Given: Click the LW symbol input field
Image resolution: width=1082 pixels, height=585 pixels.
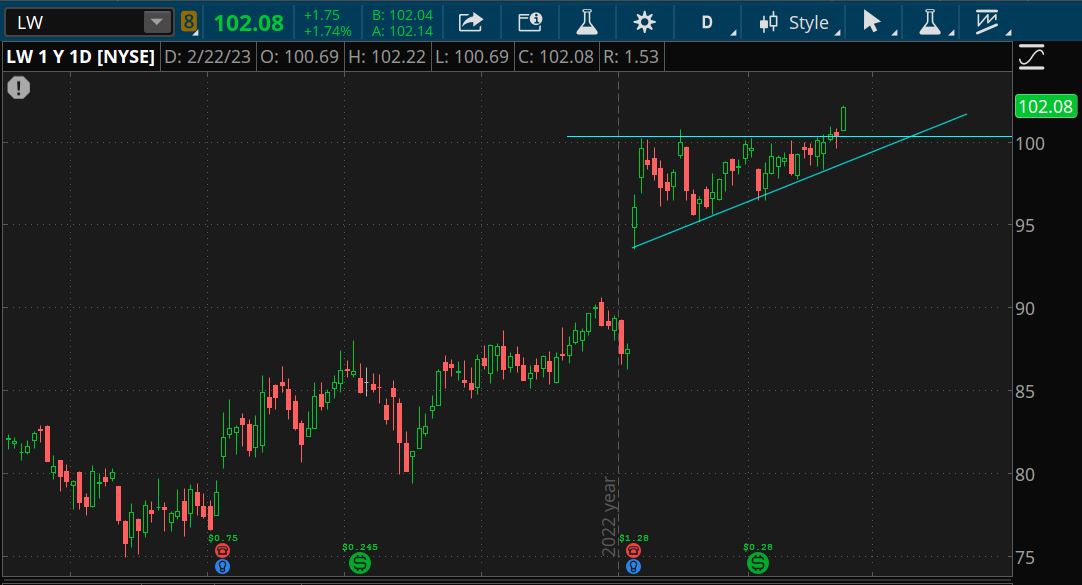Looking at the screenshot, I should coord(75,21).
